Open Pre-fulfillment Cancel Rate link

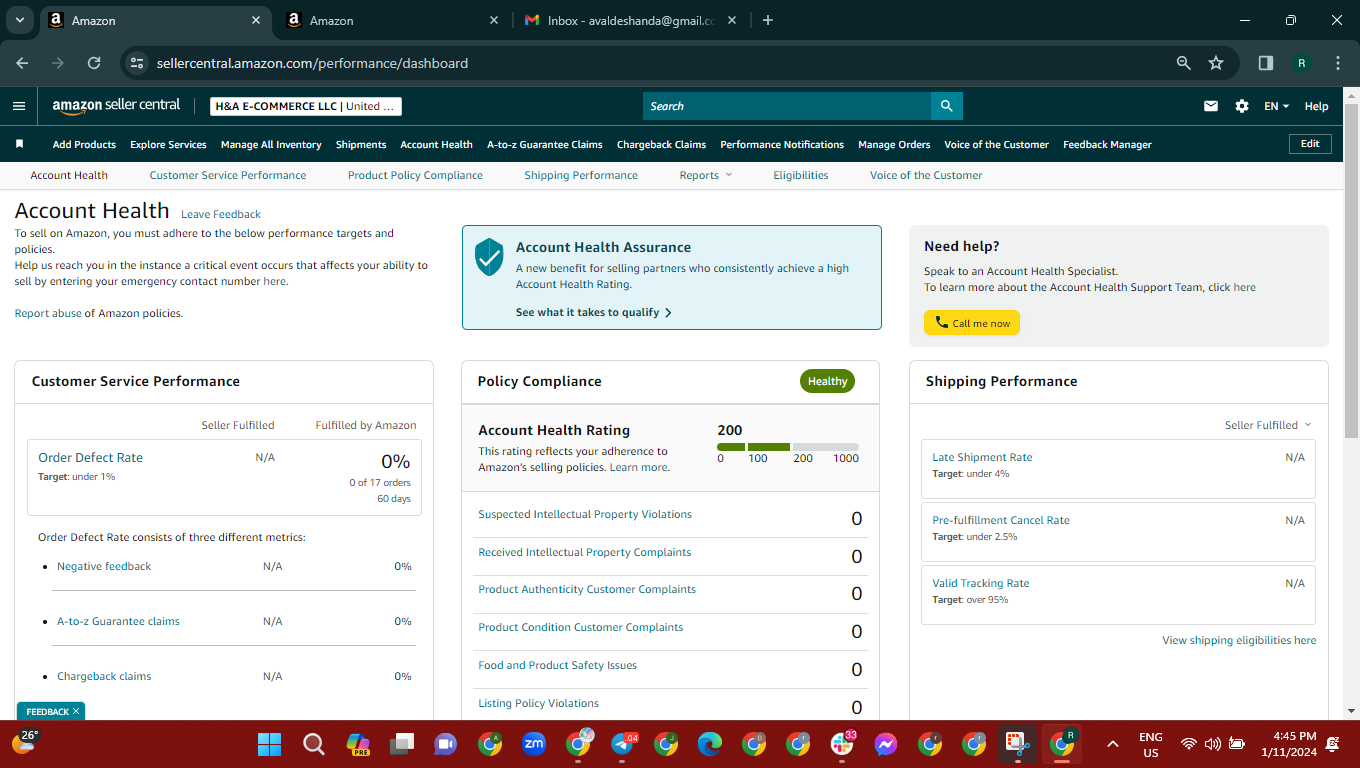(1001, 520)
